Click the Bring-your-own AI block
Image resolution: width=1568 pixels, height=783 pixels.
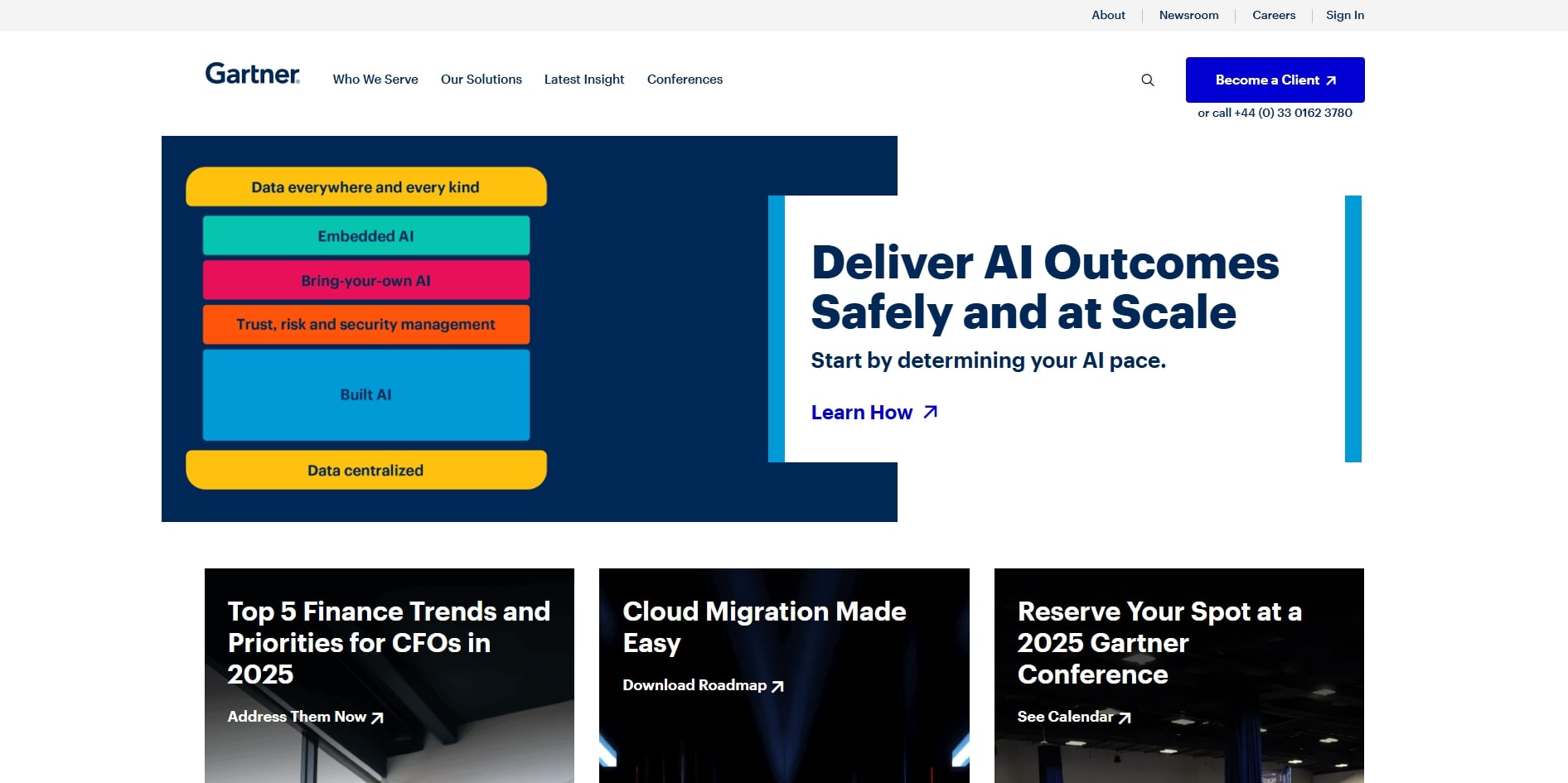[x=366, y=281]
